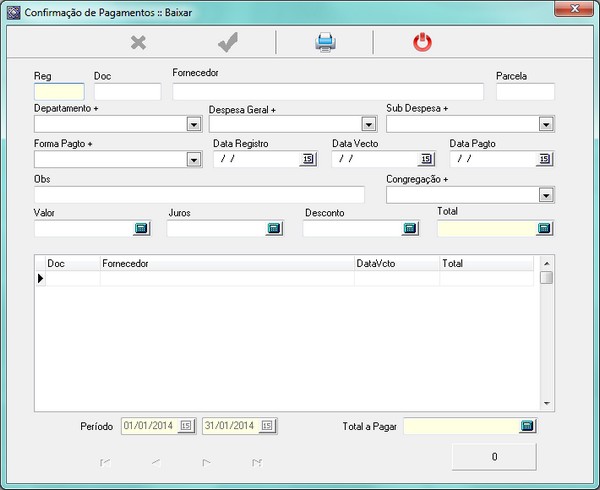This screenshot has width=600, height=490.
Task: Click the Data Pagto date field
Action: pyautogui.click(x=493, y=159)
